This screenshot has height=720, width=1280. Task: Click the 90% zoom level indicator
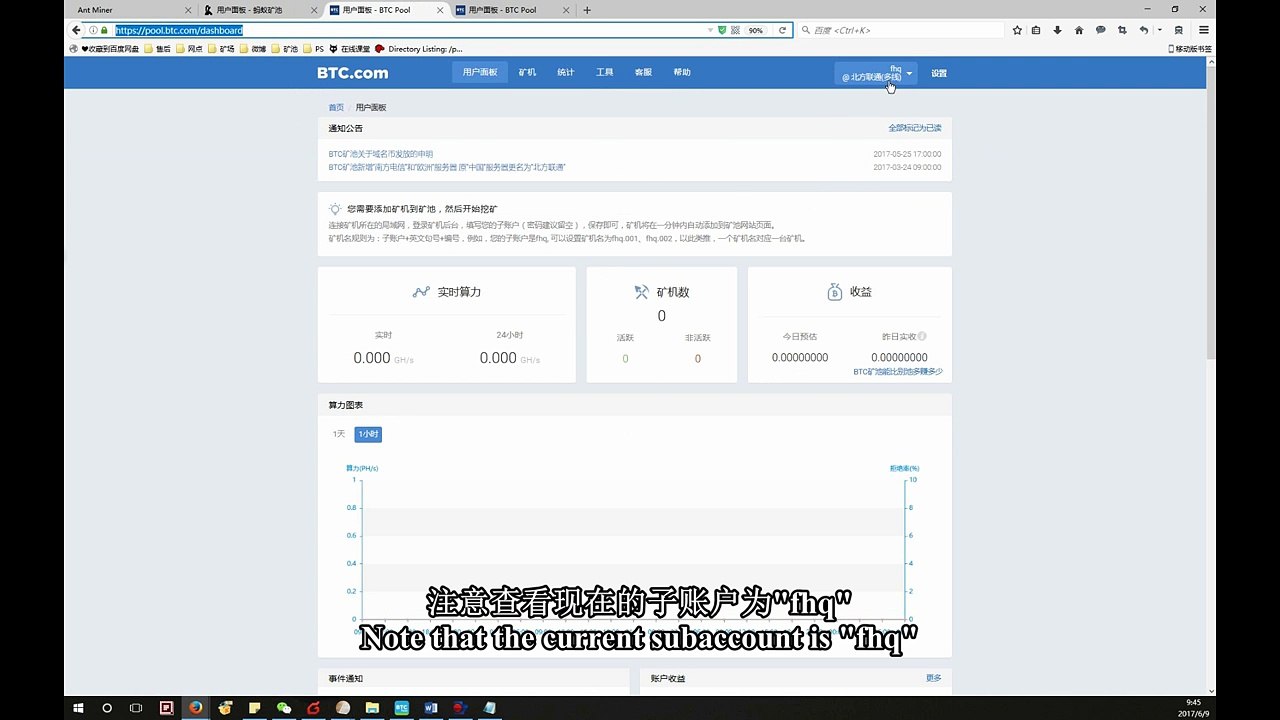756,30
